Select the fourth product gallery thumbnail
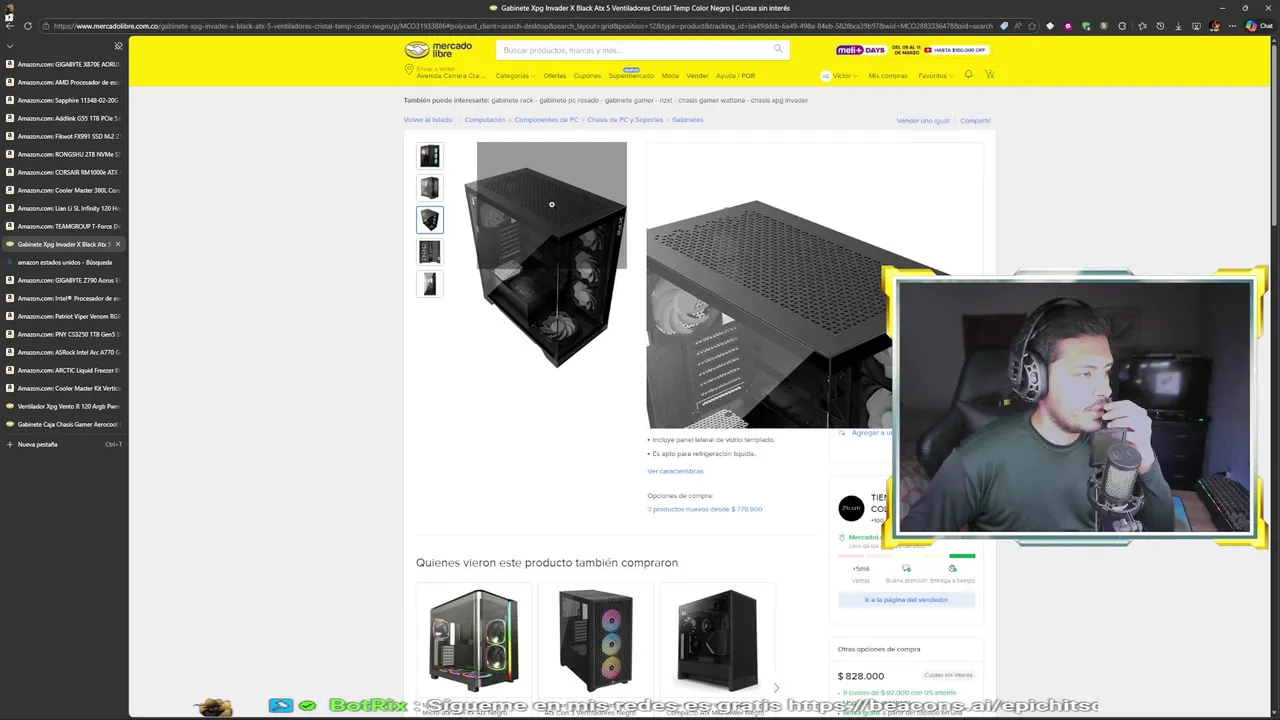The height and width of the screenshot is (720, 1280). (430, 252)
